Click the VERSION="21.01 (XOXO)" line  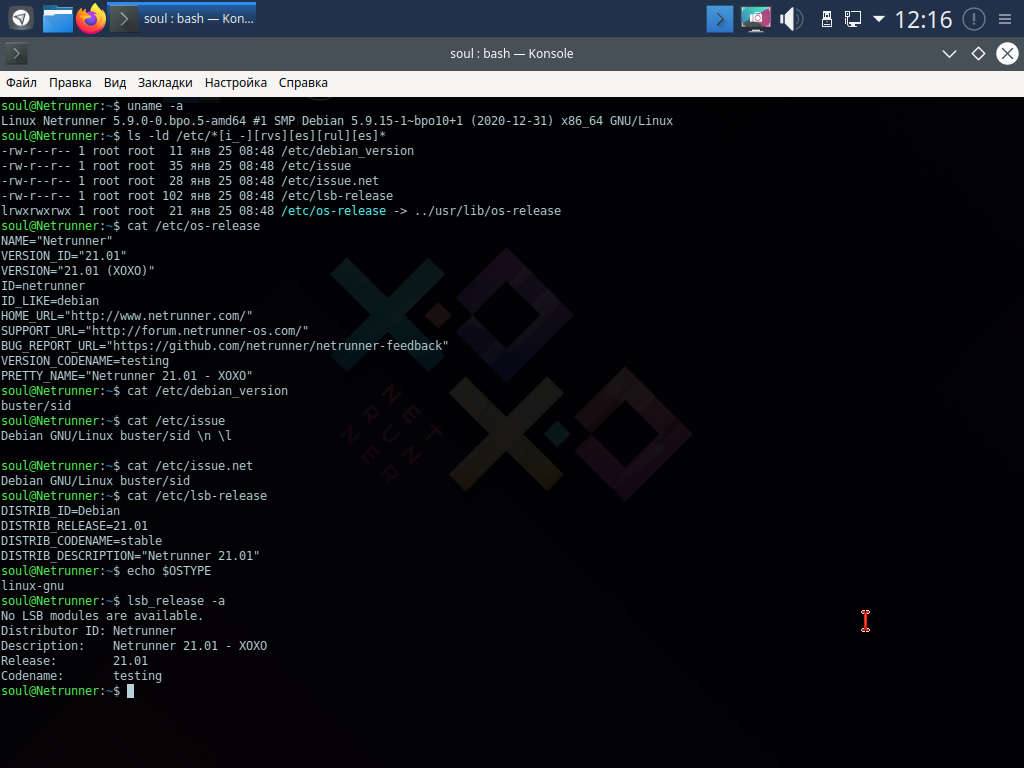click(x=78, y=271)
